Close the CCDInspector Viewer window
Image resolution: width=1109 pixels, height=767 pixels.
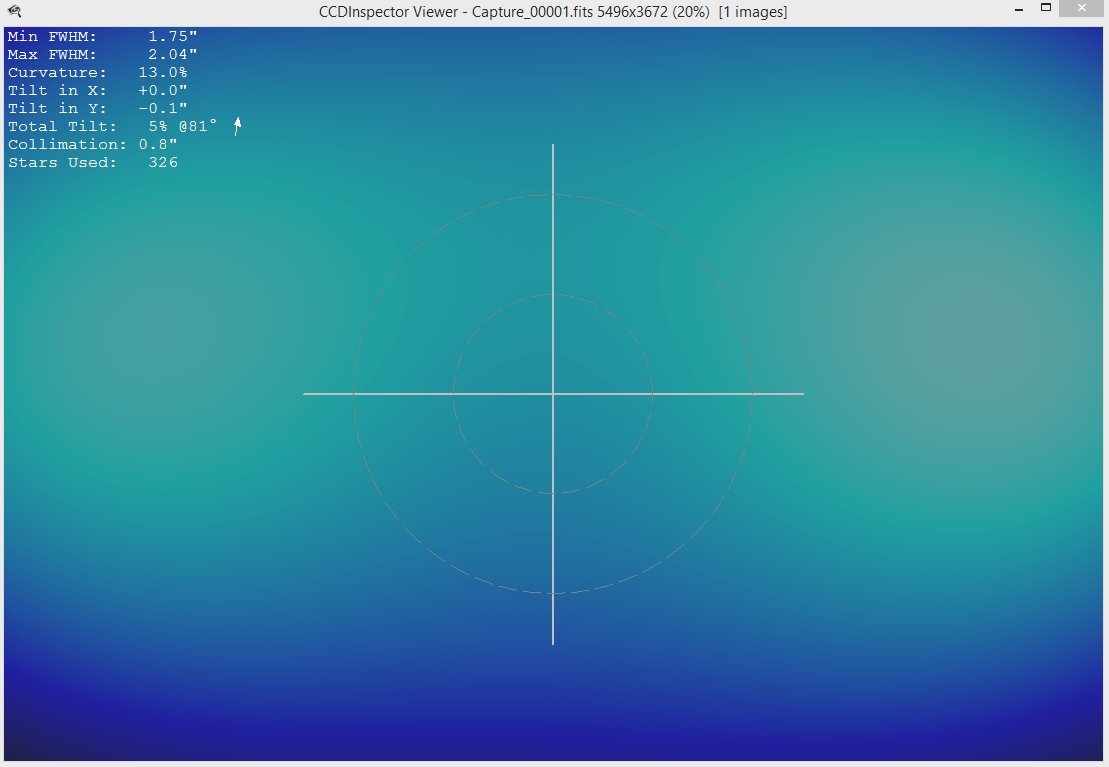[x=1082, y=8]
